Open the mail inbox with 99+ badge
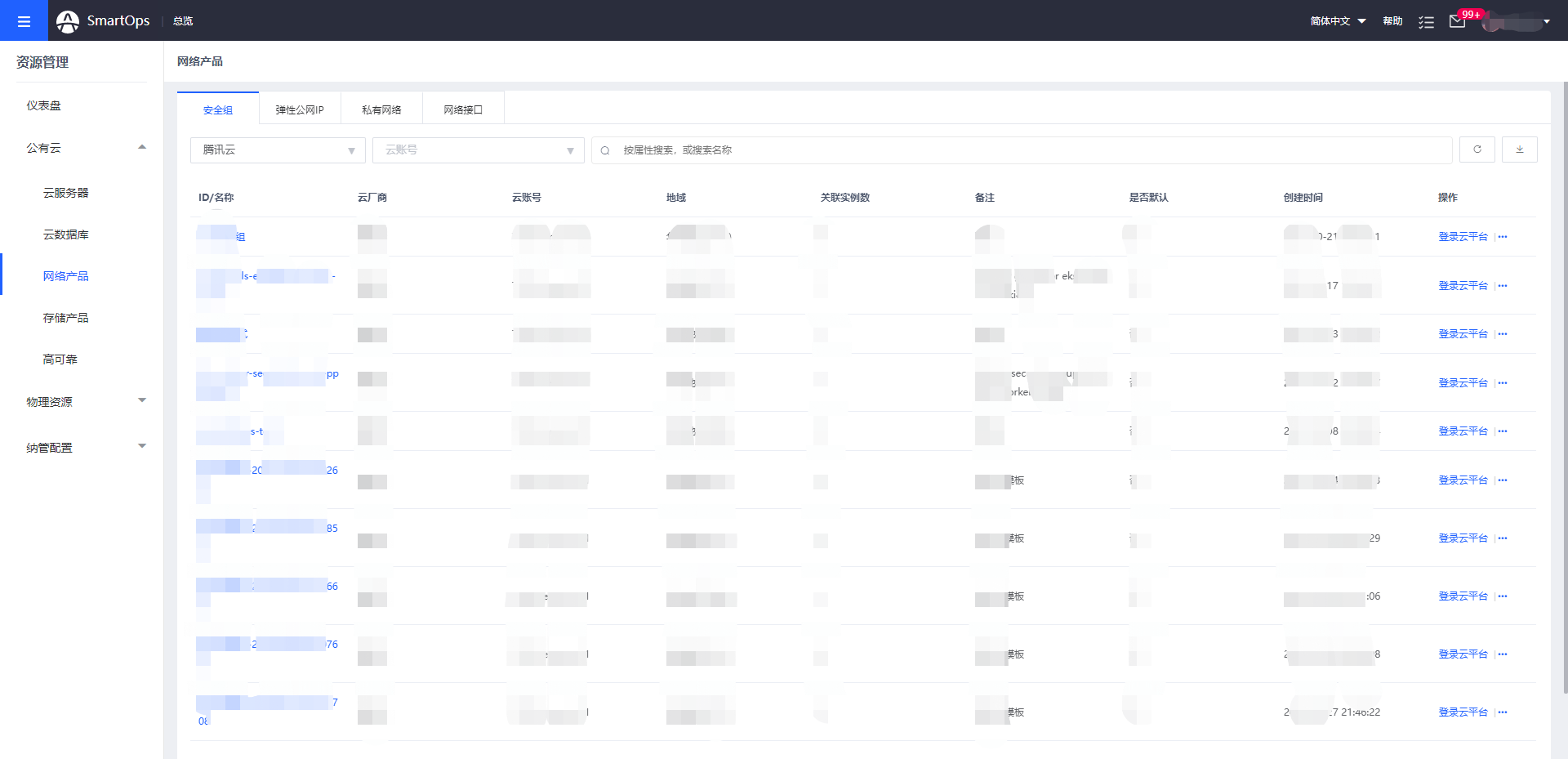Image resolution: width=1568 pixels, height=759 pixels. 1458,21
